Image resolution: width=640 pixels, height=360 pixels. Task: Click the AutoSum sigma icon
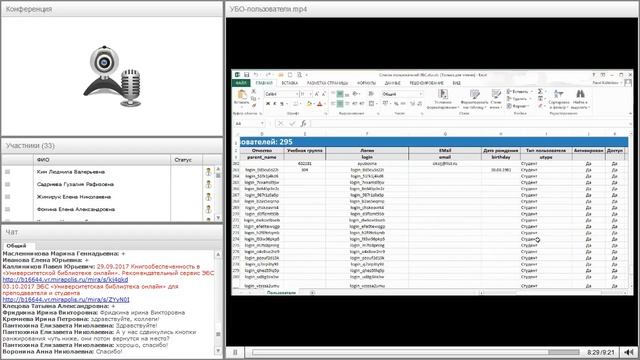(x=540, y=91)
